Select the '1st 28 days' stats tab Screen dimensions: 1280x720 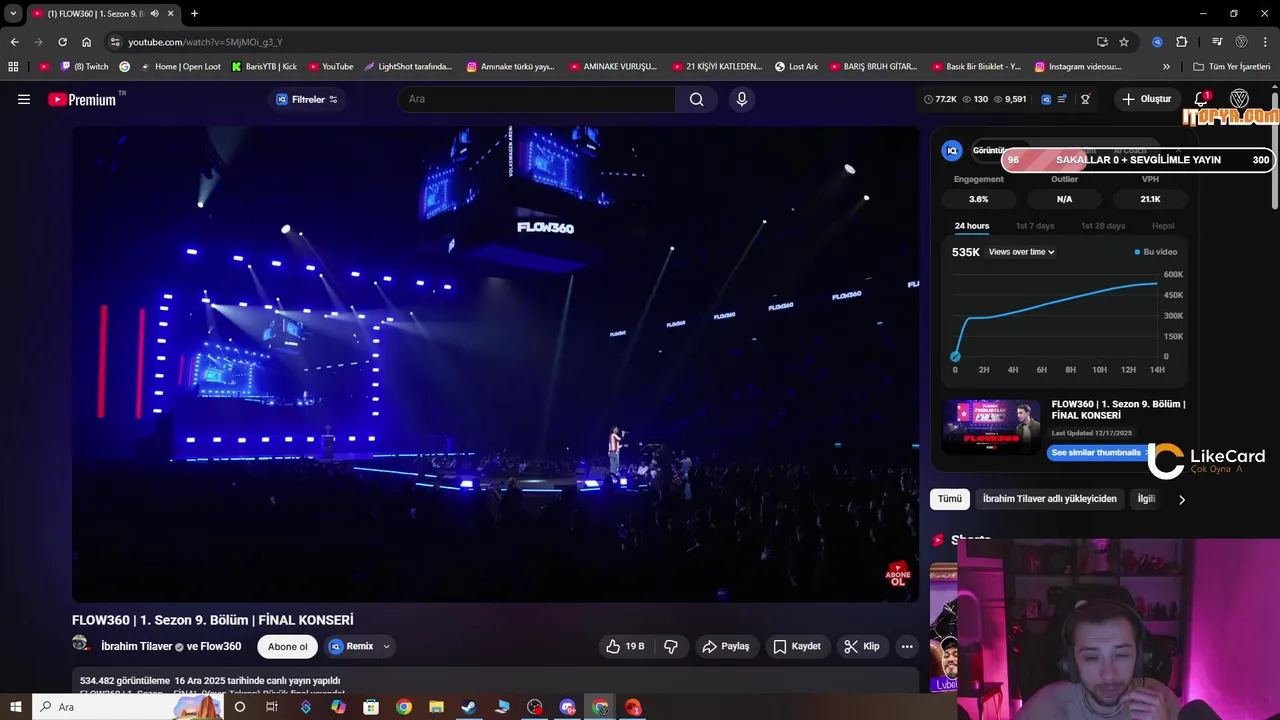[x=1103, y=226]
